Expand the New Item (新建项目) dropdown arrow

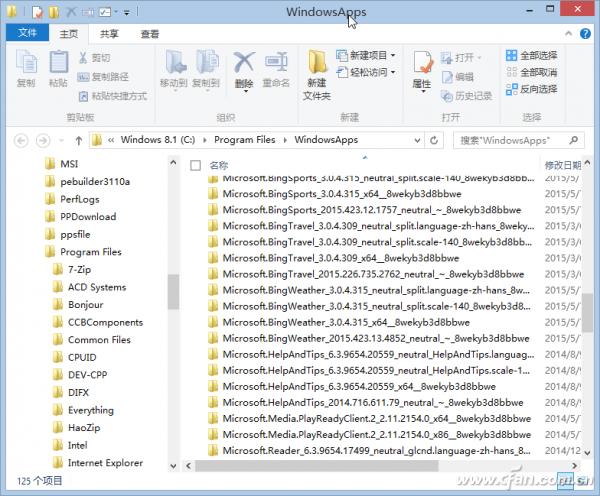pos(393,55)
